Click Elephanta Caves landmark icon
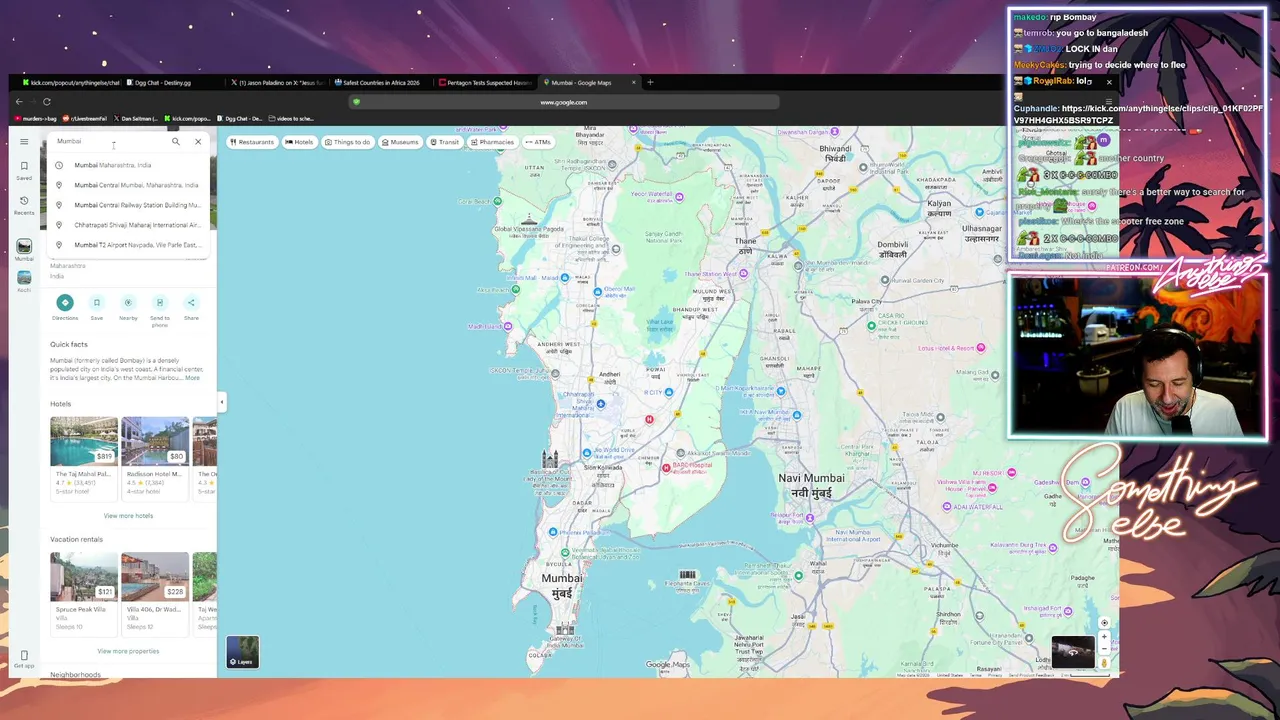This screenshot has height=720, width=1280. click(x=687, y=575)
